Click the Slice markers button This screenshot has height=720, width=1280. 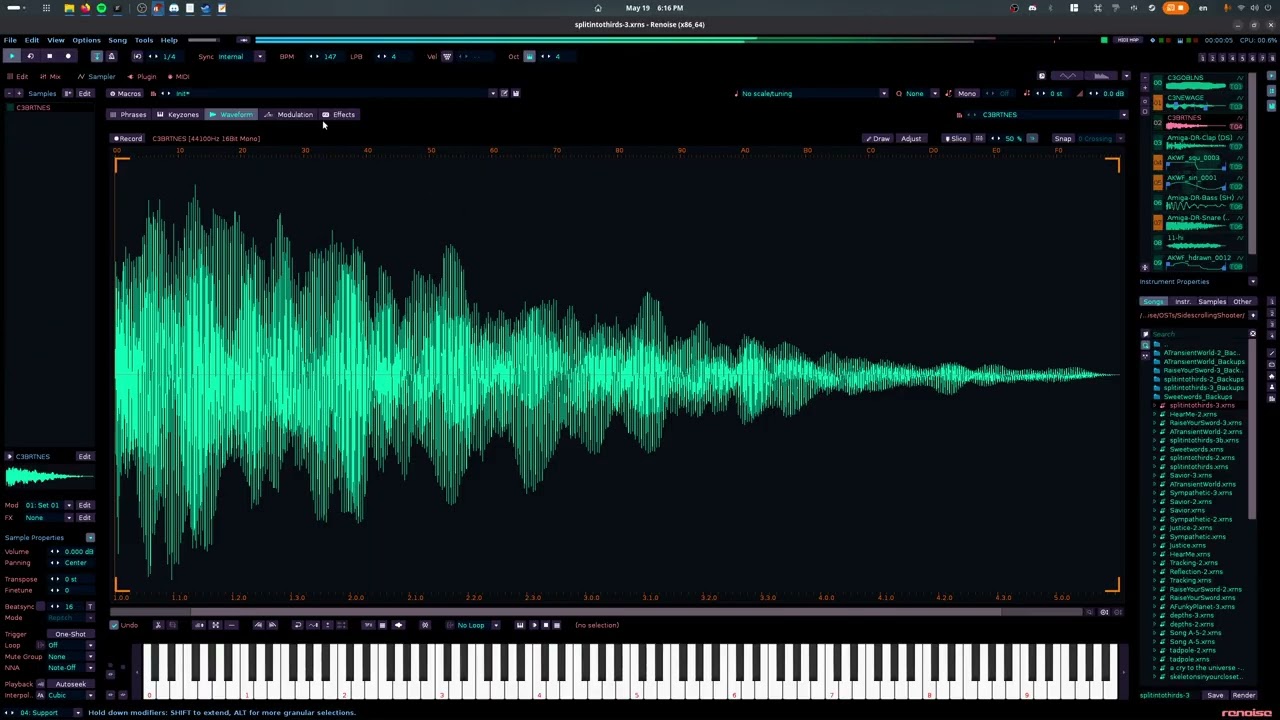(x=956, y=138)
